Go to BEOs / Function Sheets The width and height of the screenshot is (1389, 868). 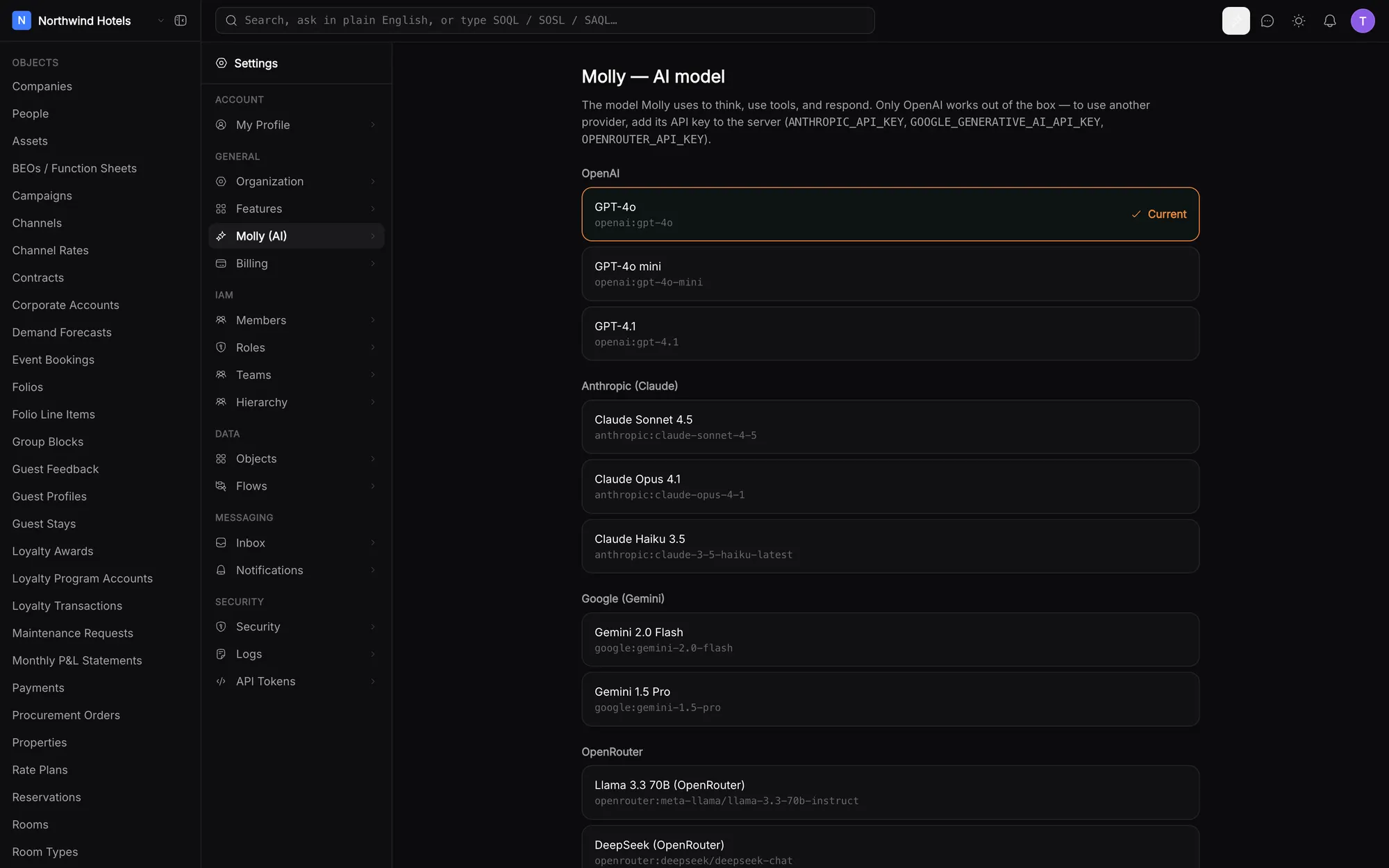(74, 168)
